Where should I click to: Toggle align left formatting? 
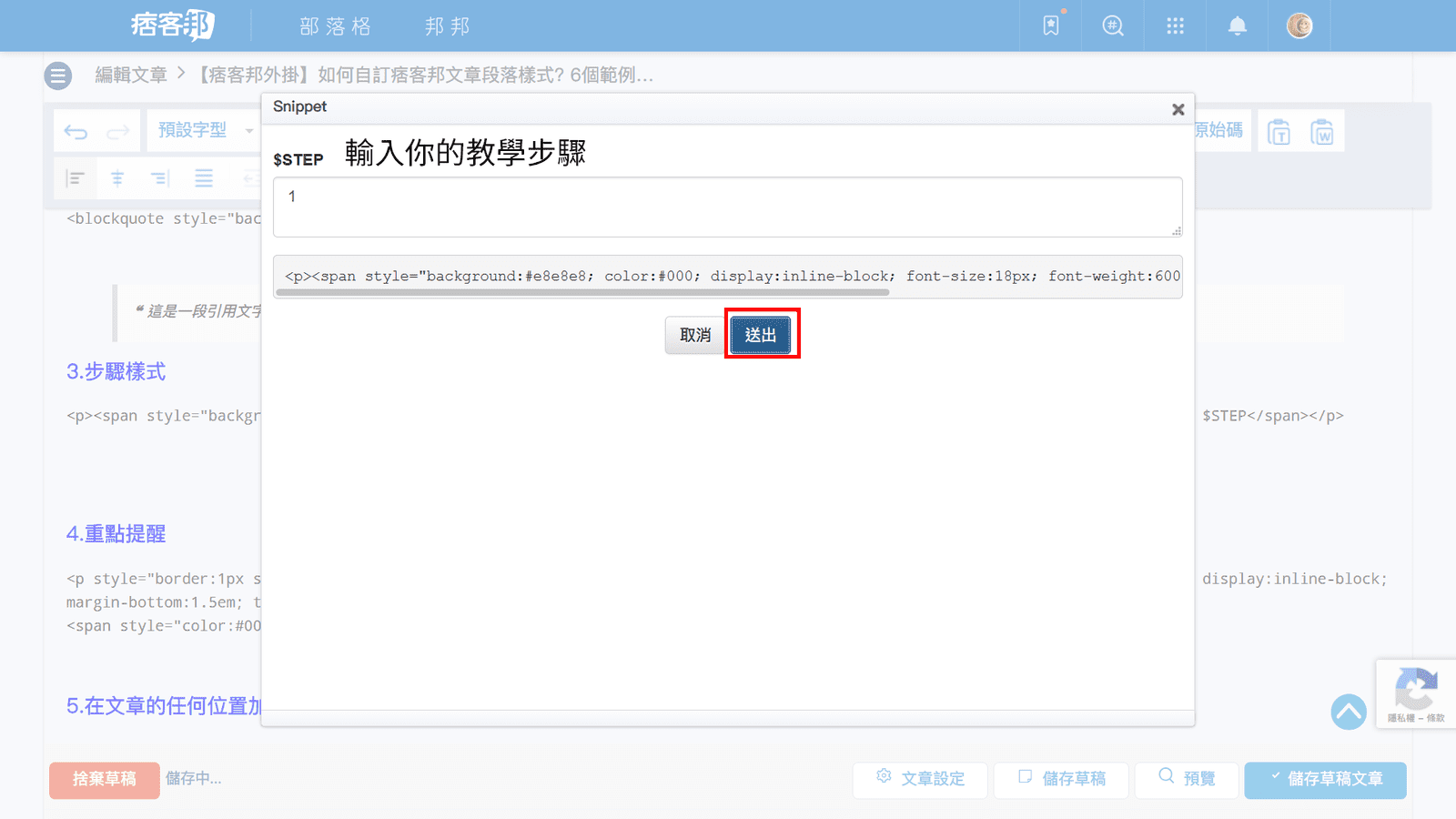(x=76, y=178)
